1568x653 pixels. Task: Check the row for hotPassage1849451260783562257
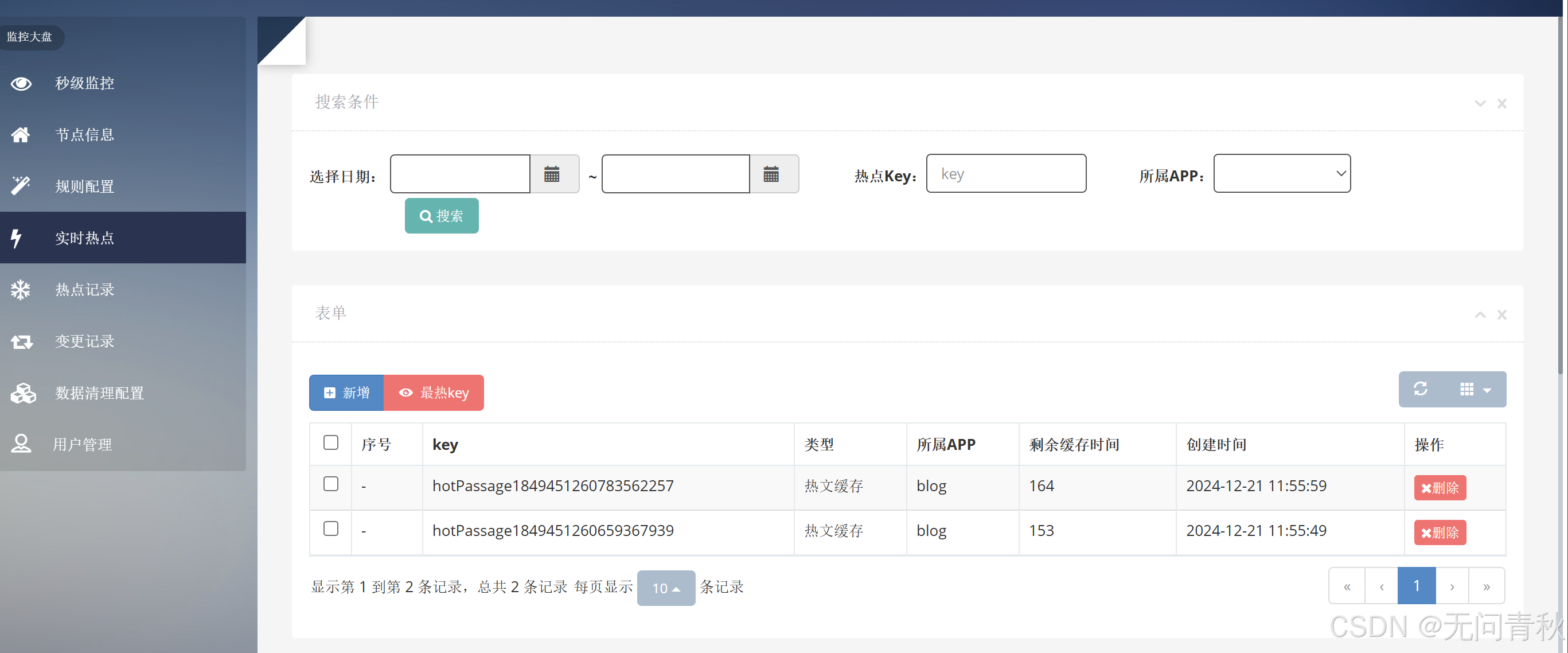pos(330,484)
